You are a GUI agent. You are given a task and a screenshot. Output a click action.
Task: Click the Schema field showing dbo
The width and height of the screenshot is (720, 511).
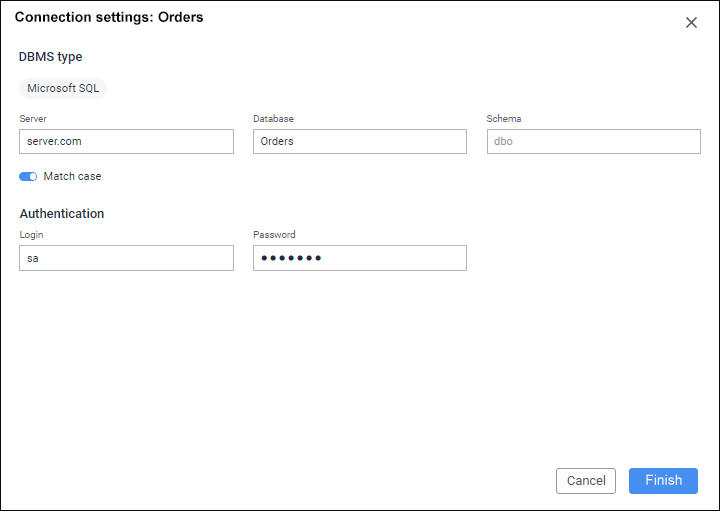593,141
